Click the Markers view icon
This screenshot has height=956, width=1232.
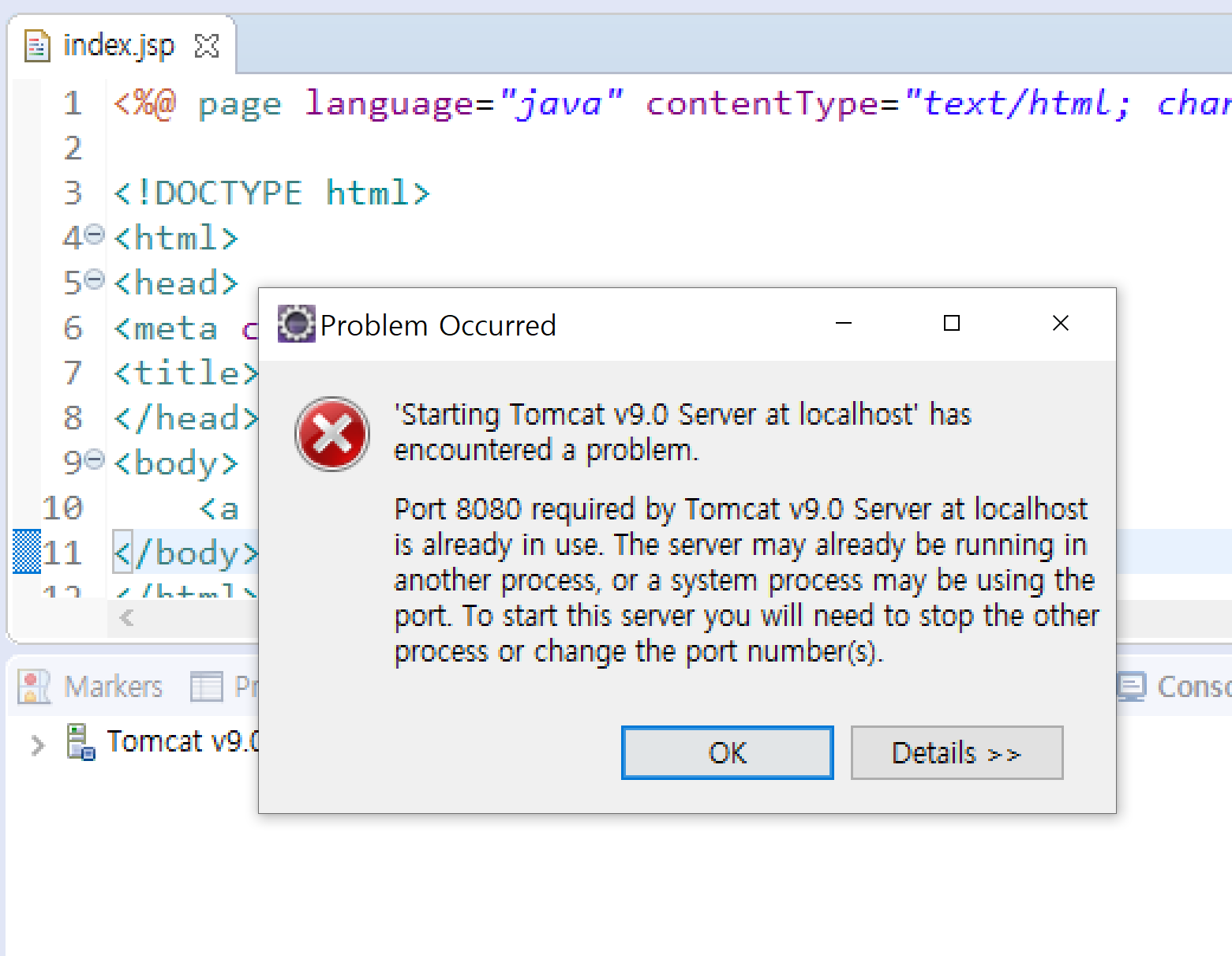coord(35,687)
